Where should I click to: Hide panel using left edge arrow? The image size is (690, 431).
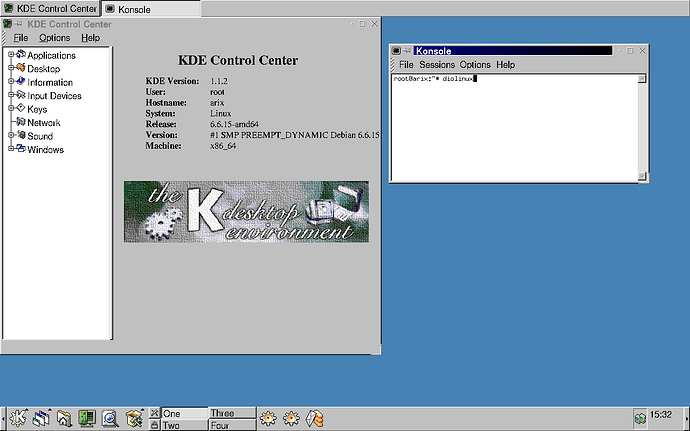pyautogui.click(x=3, y=418)
